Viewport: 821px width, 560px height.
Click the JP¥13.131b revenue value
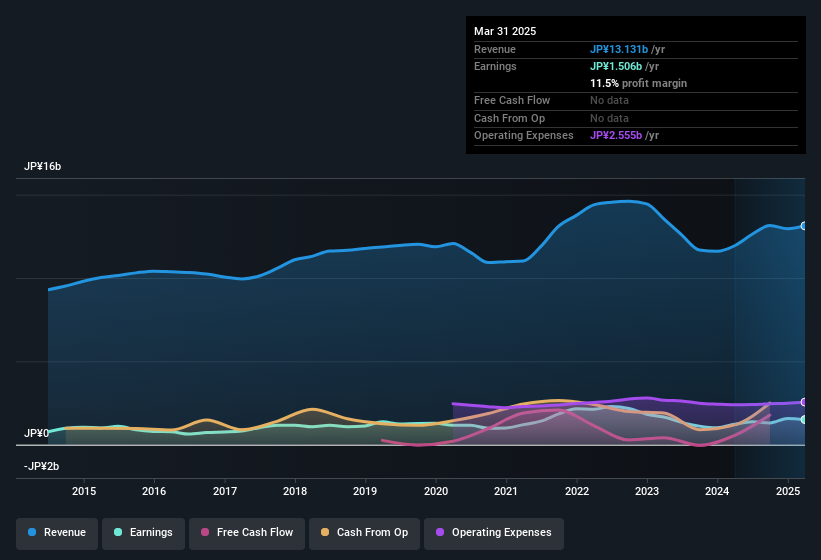click(619, 49)
